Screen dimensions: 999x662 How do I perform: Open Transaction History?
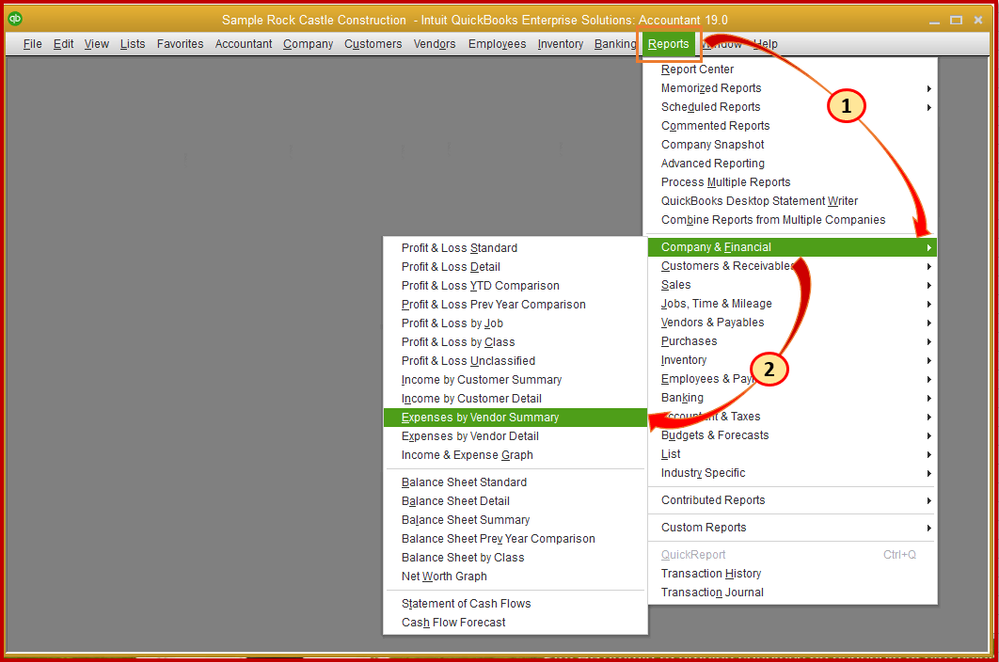(793, 573)
